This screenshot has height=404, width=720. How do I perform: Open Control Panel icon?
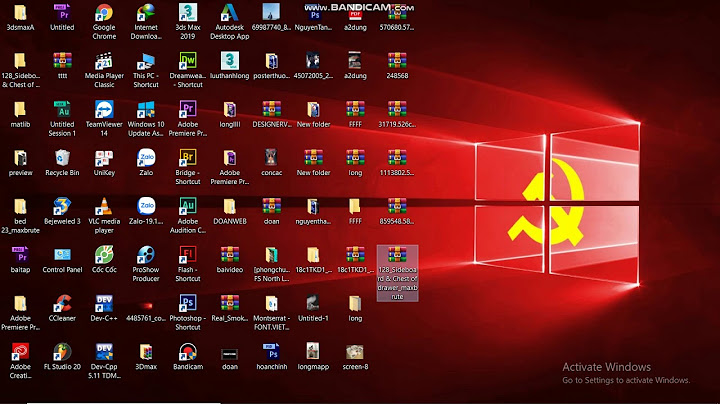tap(62, 255)
